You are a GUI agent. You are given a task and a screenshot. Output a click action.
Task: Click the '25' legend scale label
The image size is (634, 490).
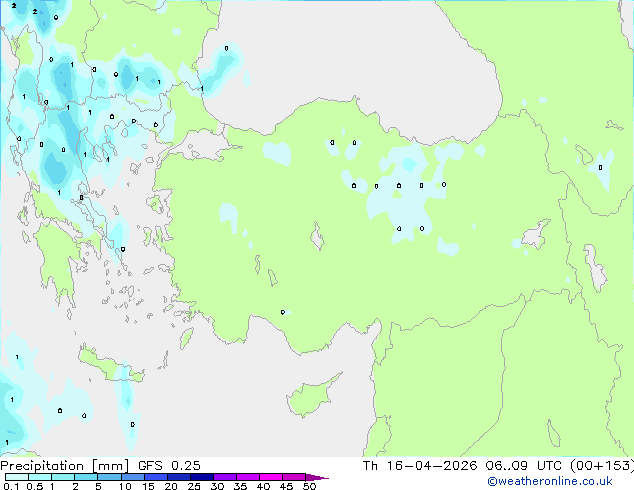coord(194,486)
